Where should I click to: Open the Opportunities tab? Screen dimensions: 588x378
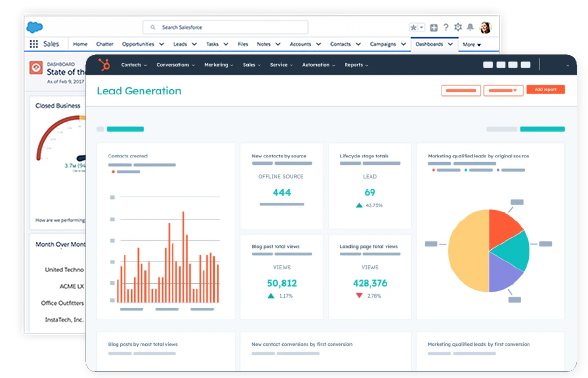pyautogui.click(x=138, y=44)
